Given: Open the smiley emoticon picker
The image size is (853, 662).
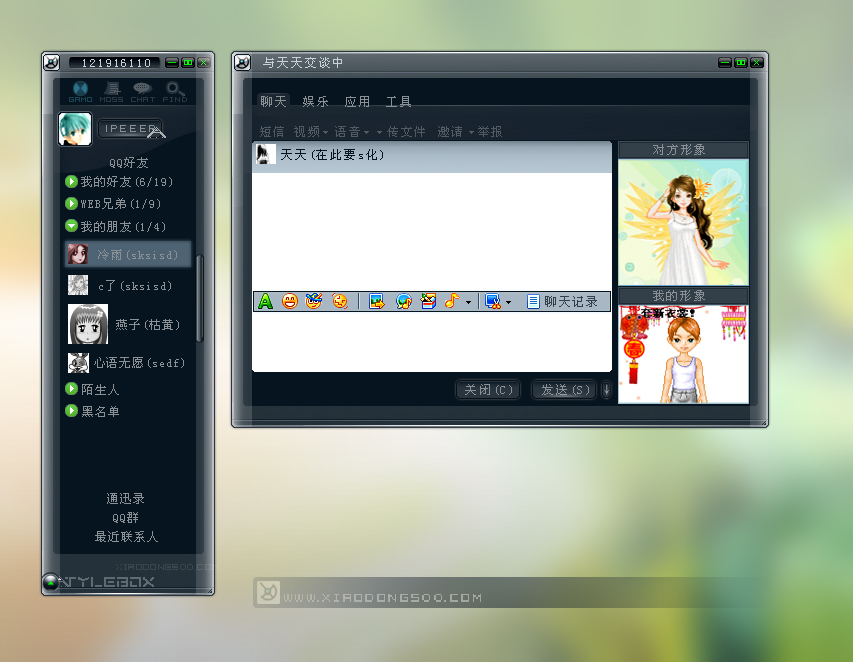Looking at the screenshot, I should point(290,301).
